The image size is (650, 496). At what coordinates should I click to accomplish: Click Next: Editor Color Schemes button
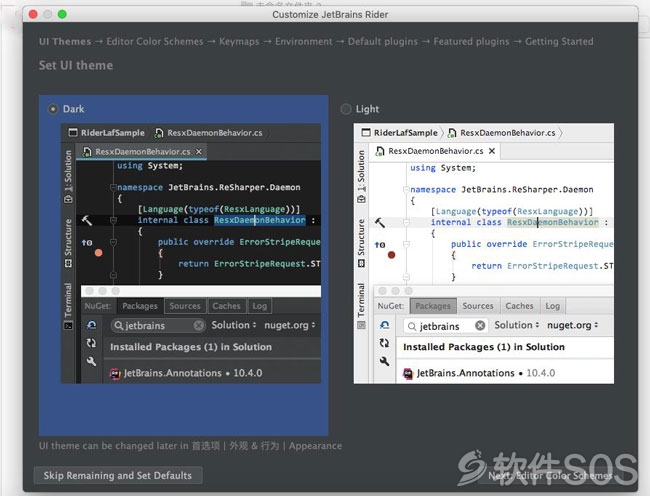(x=550, y=476)
